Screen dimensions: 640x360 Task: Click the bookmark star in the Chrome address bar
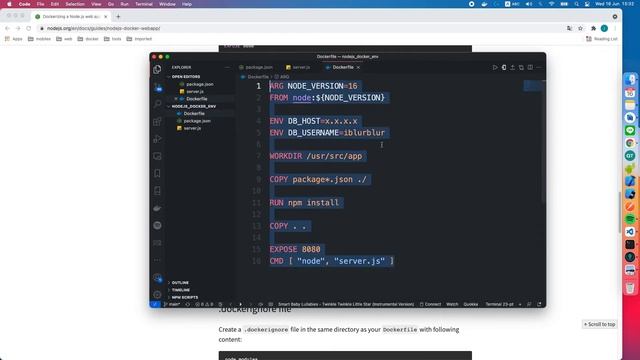(580, 28)
